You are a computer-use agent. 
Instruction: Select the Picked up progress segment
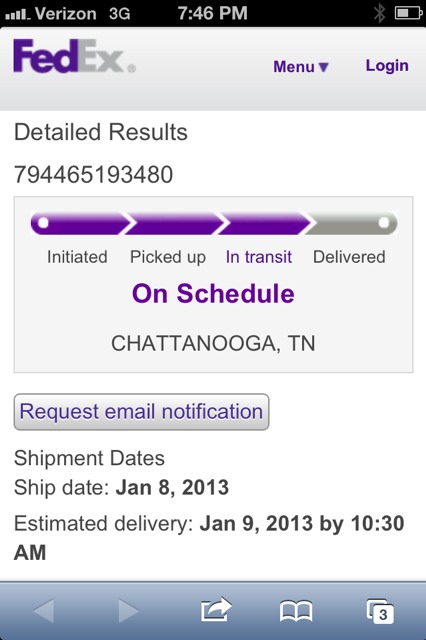(175, 223)
